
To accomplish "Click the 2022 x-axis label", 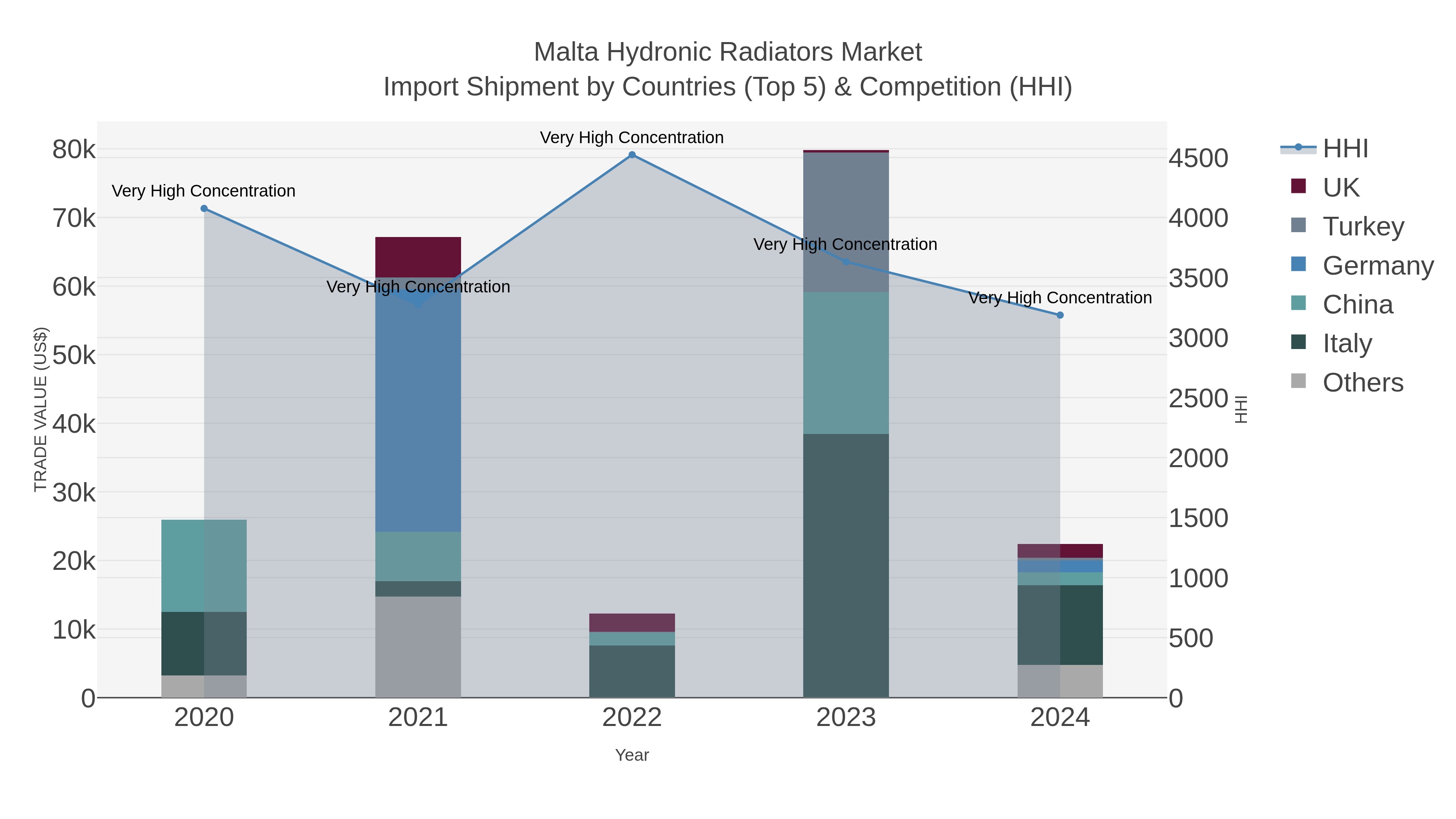I will point(632,717).
